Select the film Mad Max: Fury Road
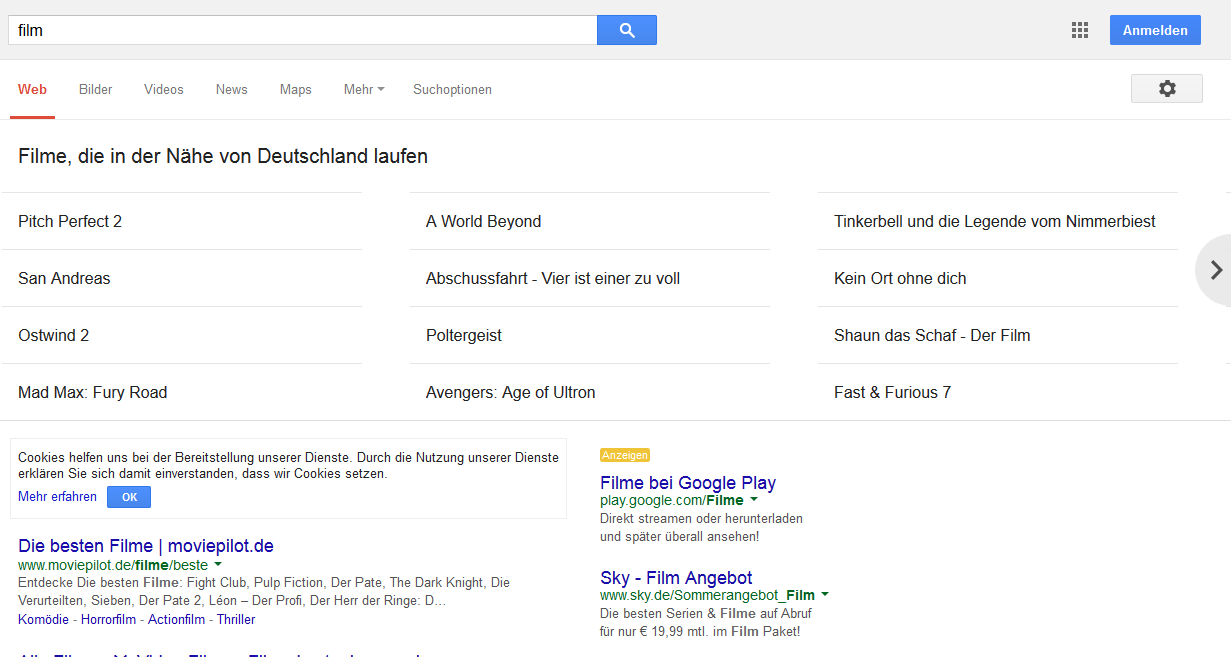This screenshot has height=657, width=1231. (x=92, y=392)
